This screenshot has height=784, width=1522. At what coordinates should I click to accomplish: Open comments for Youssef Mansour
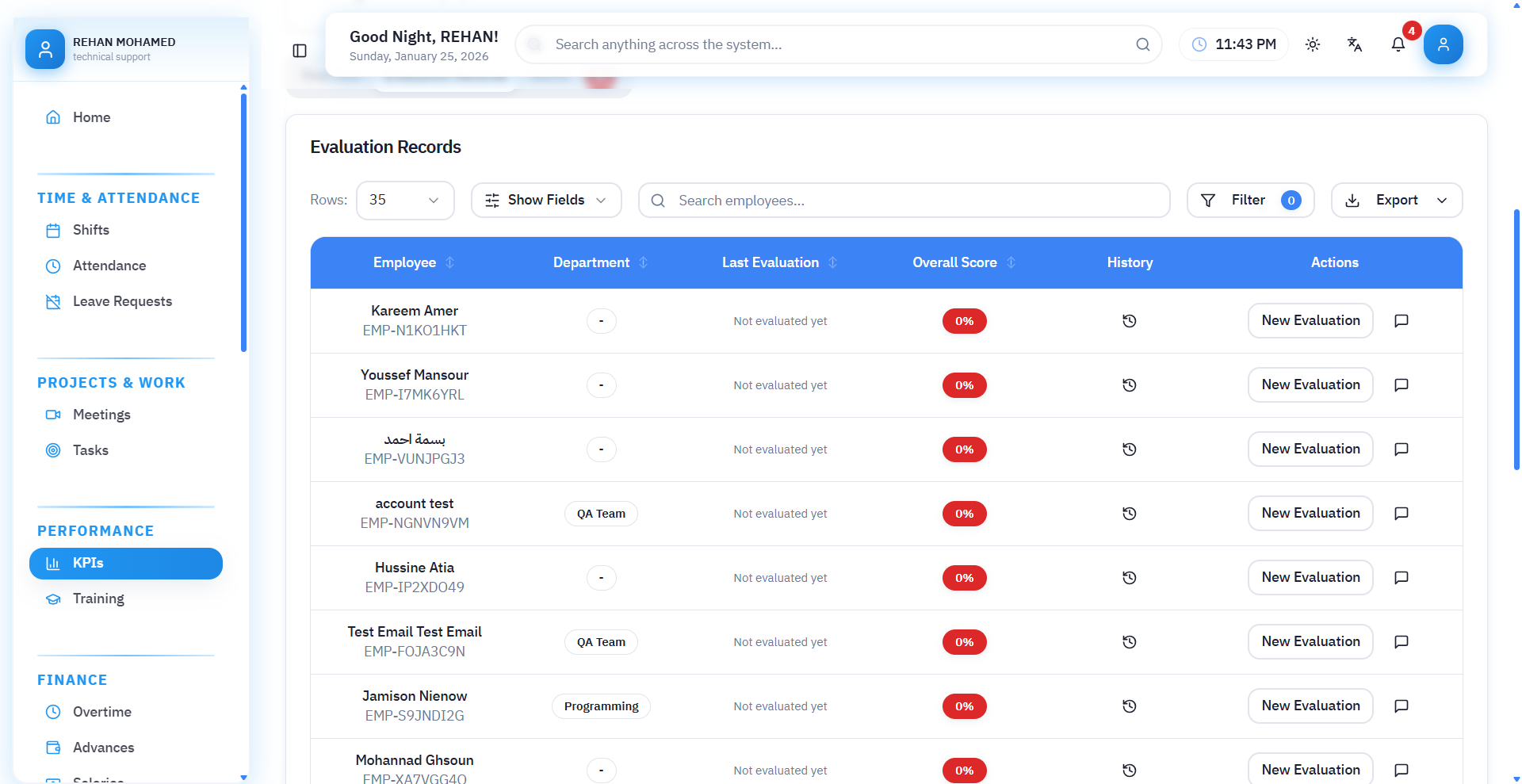click(x=1402, y=385)
